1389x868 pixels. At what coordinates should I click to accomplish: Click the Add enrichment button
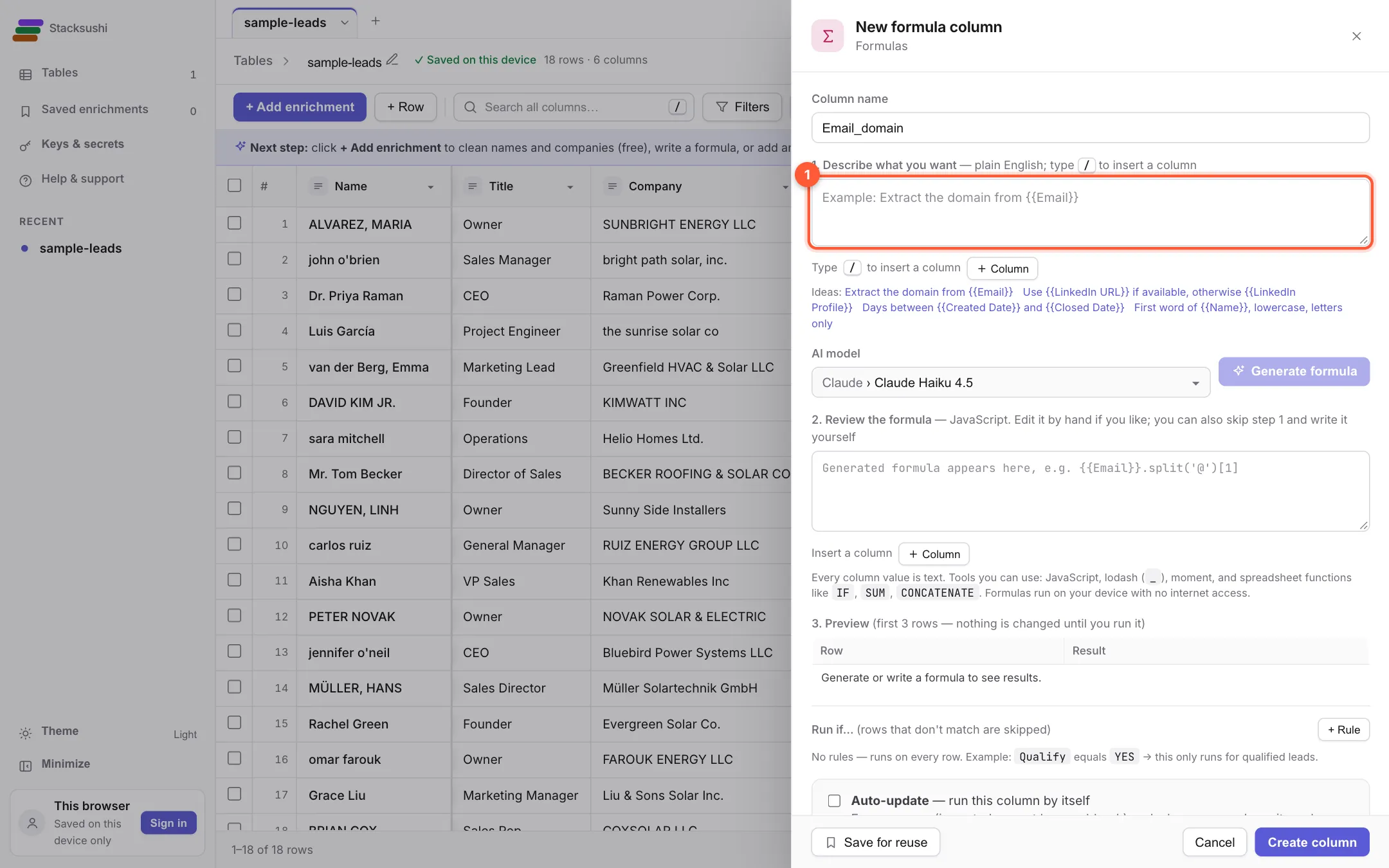(x=300, y=107)
